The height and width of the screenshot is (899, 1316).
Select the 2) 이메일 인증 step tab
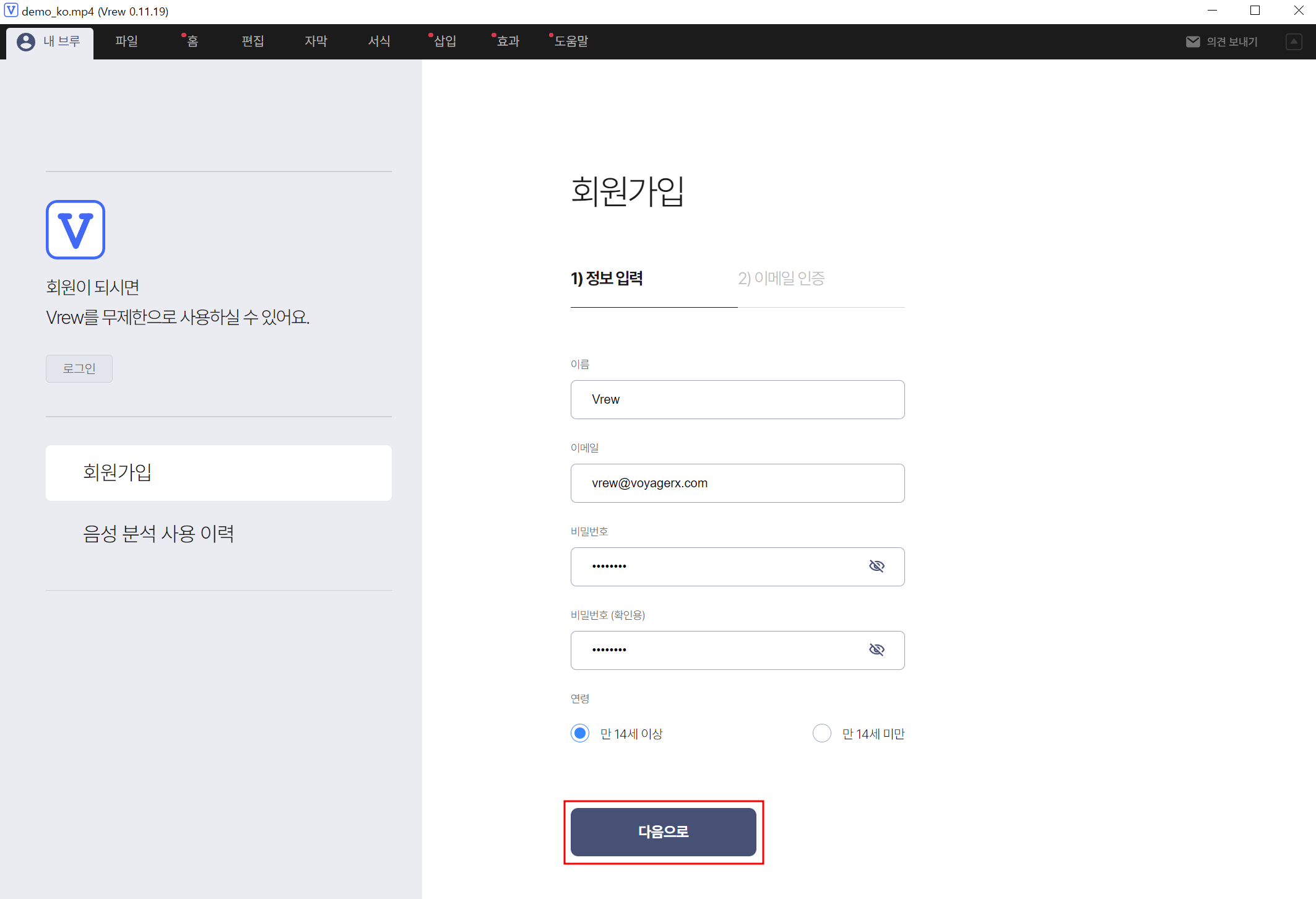[781, 279]
